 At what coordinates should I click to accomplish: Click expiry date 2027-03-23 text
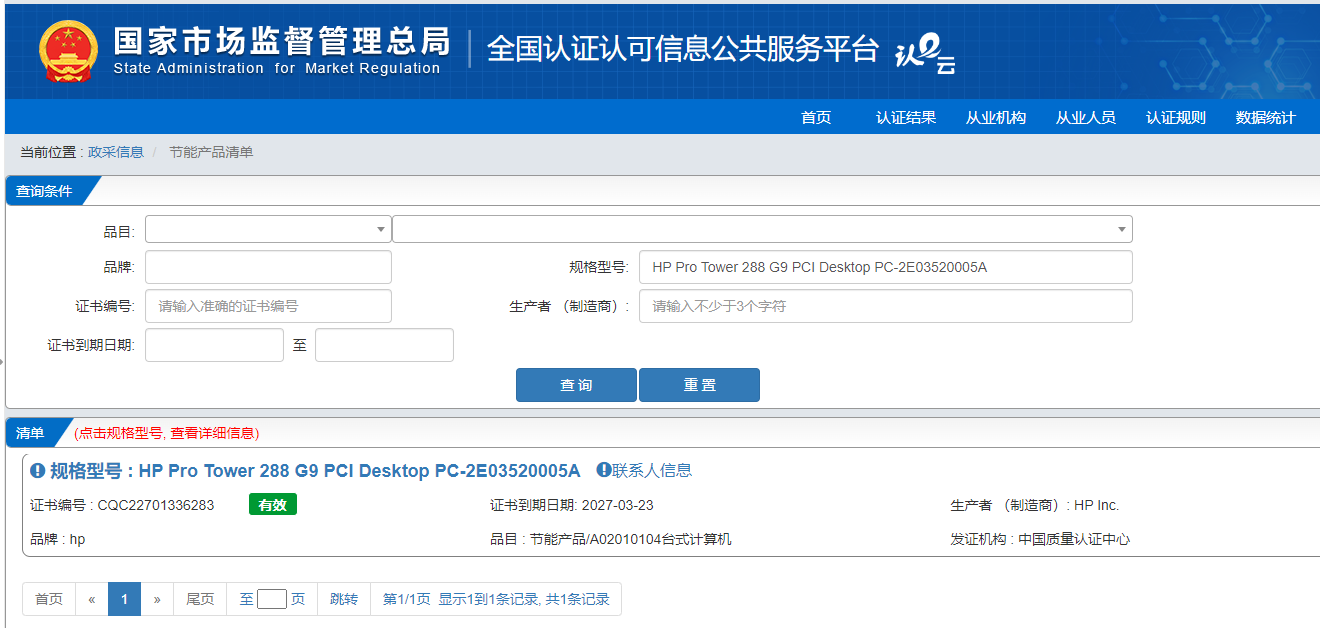[x=617, y=505]
